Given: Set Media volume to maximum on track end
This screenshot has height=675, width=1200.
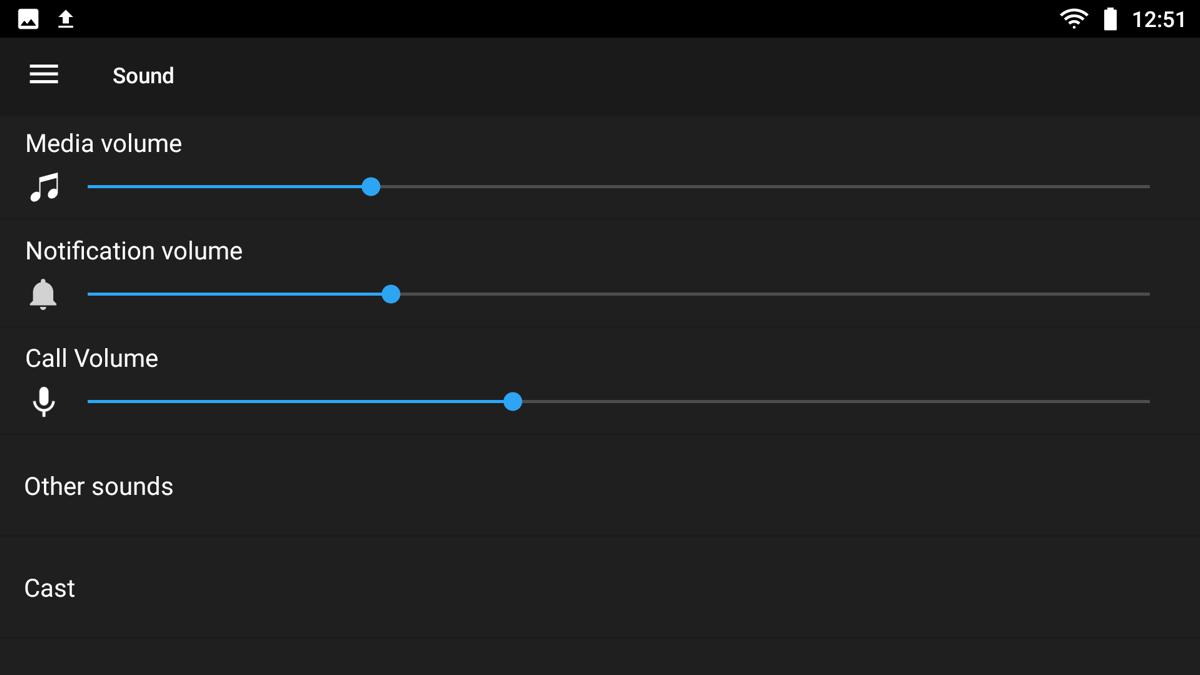Looking at the screenshot, I should (1148, 187).
